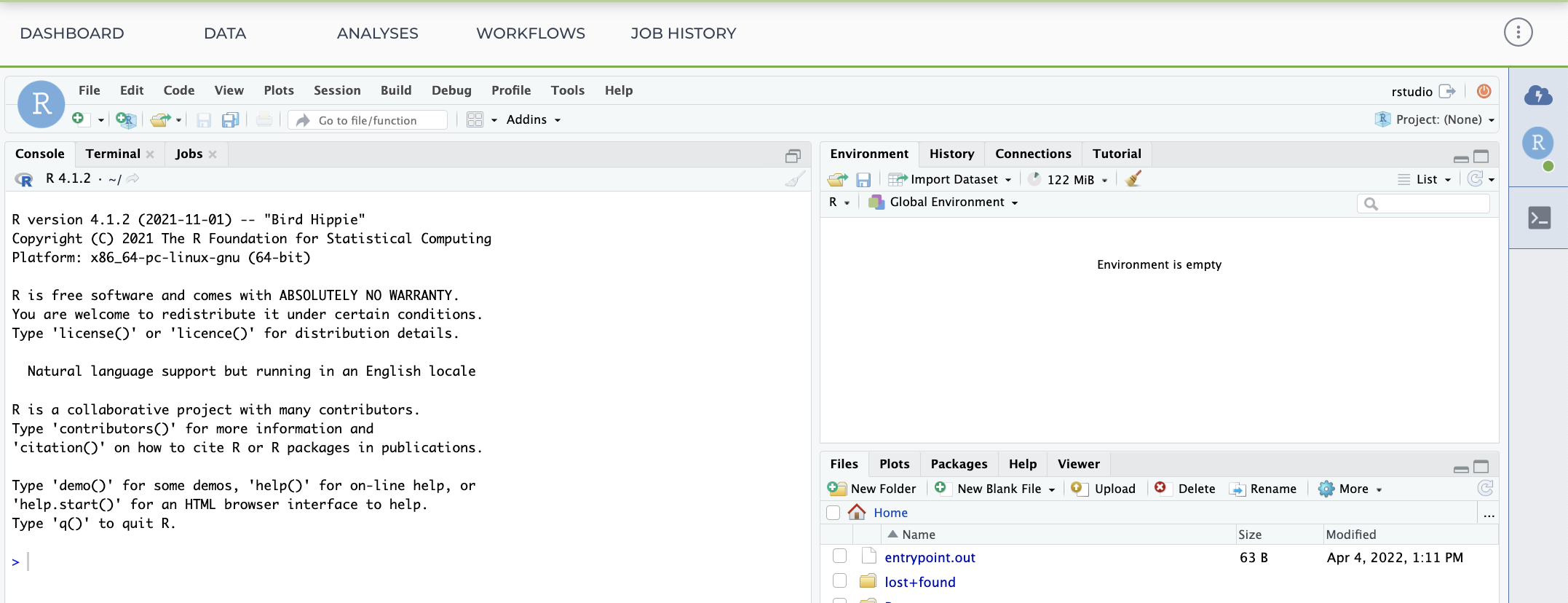Open the Project: (None) dropdown
This screenshot has height=603, width=1568.
pos(1435,119)
